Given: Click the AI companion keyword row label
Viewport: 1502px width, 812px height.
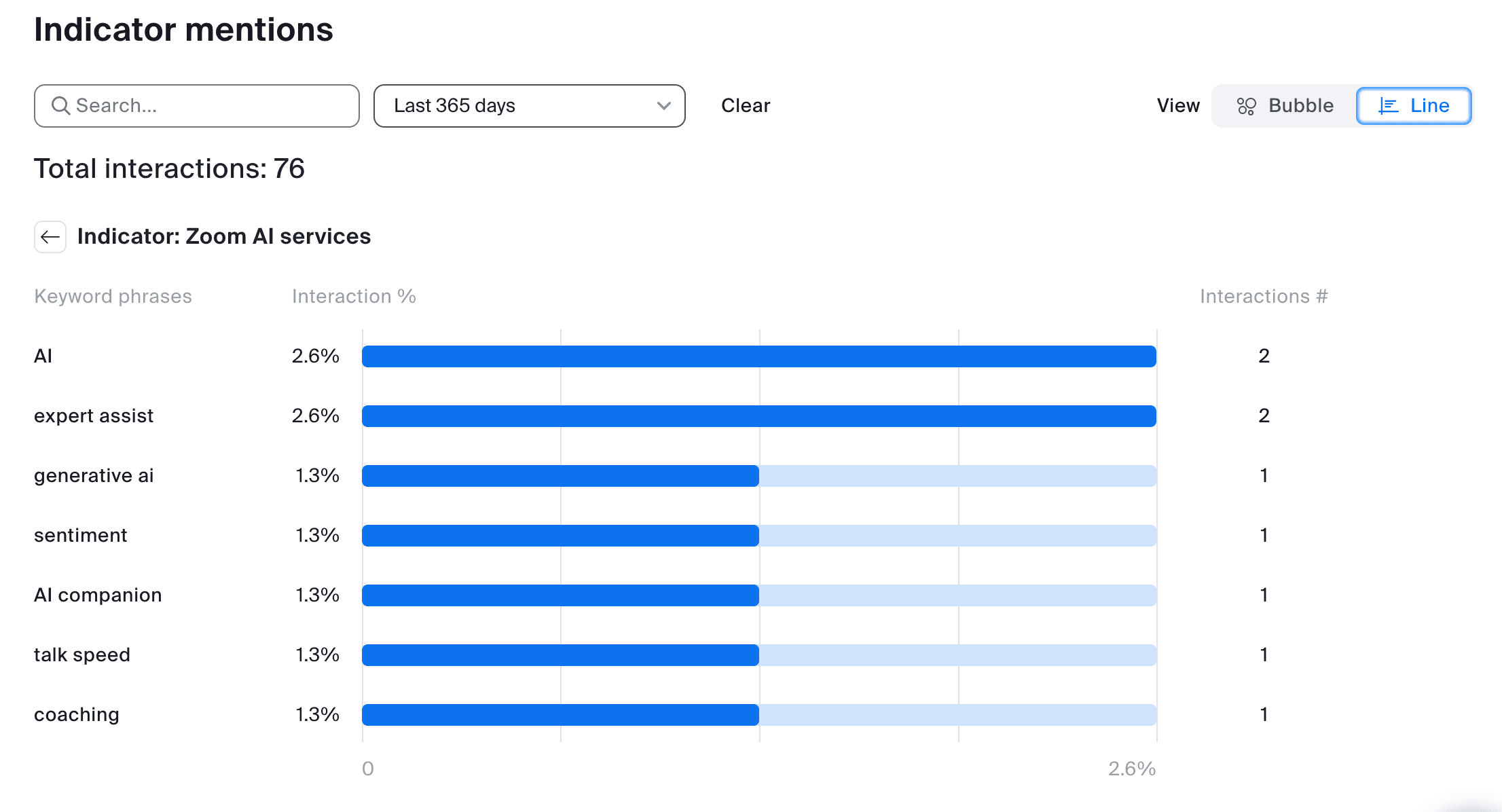Looking at the screenshot, I should (98, 595).
